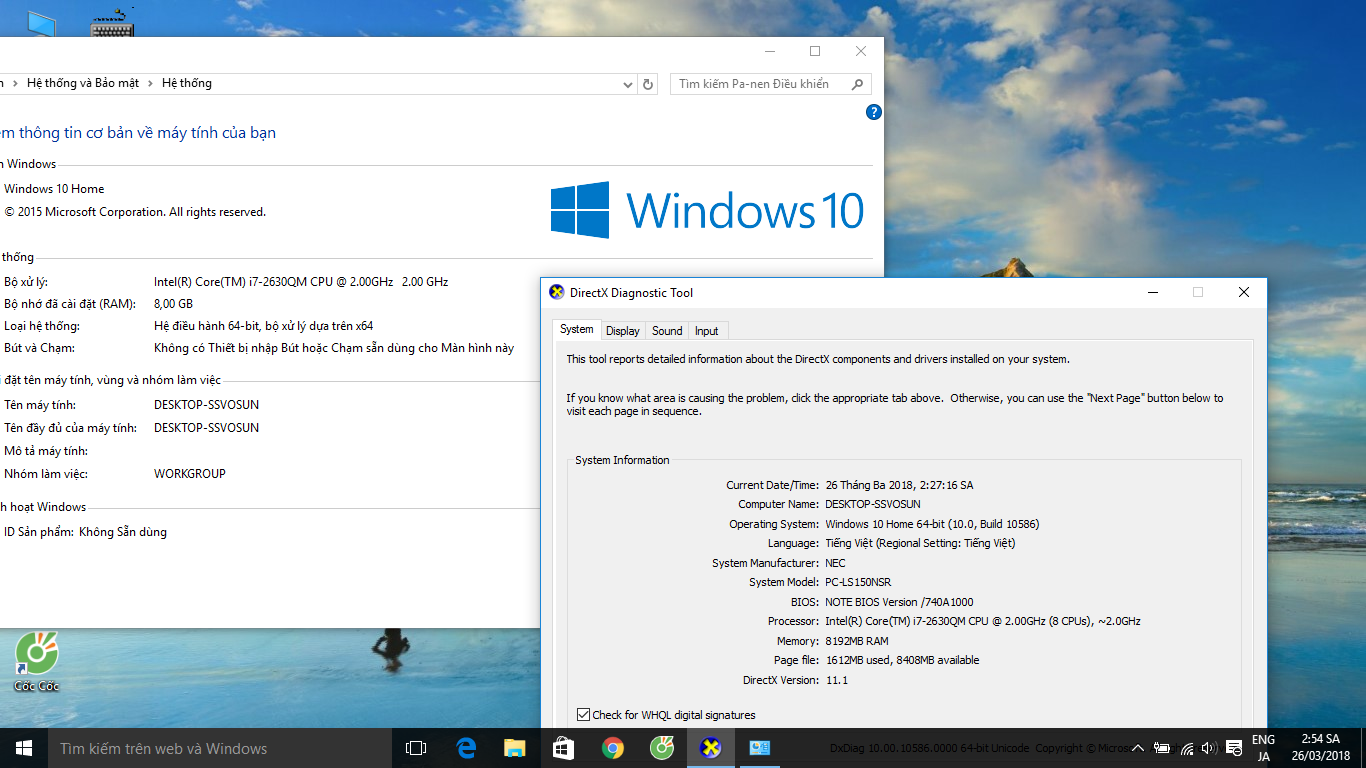The height and width of the screenshot is (768, 1366).
Task: Switch to the System control panel taskbar icon
Action: click(760, 748)
